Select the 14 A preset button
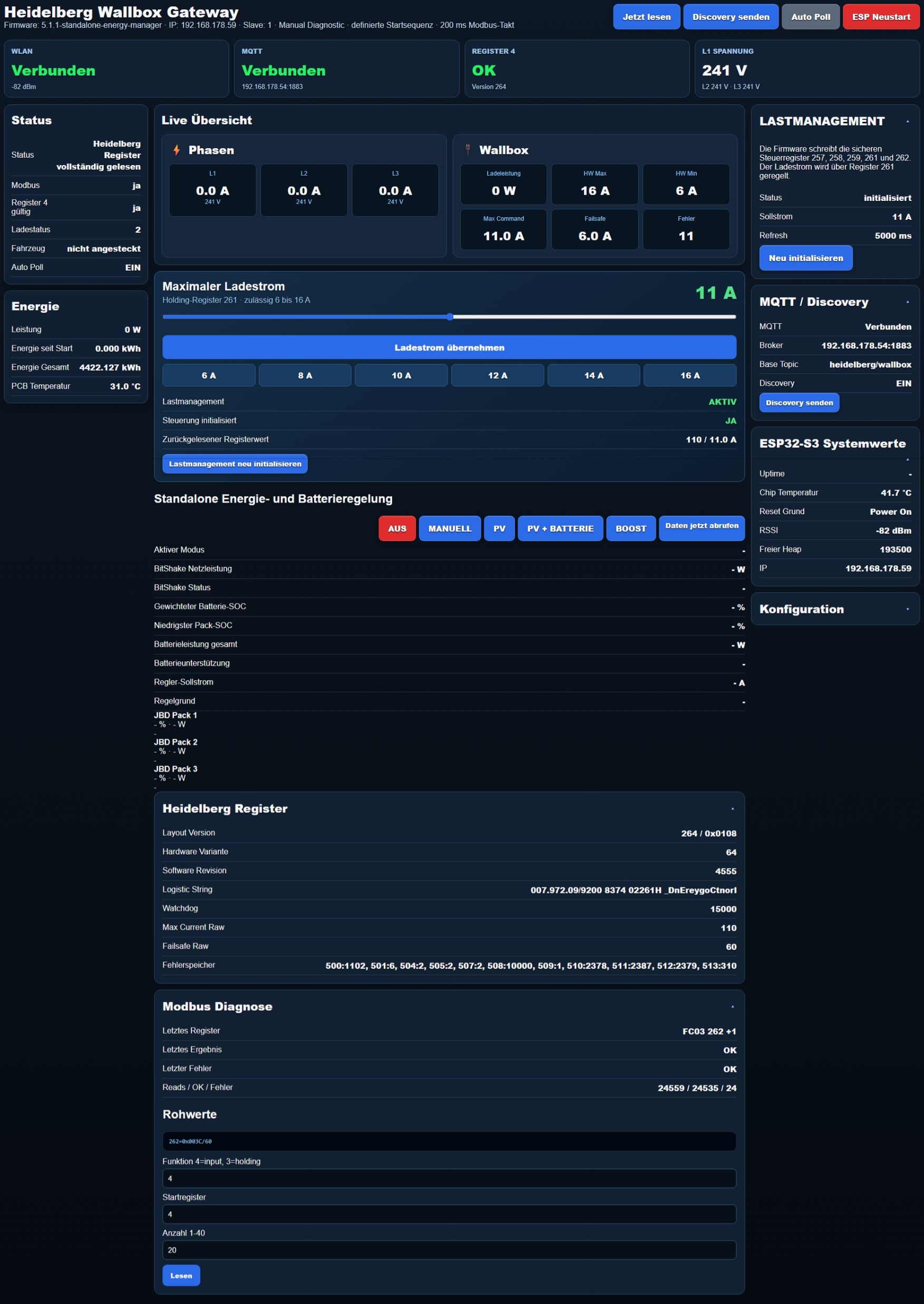This screenshot has width=924, height=1304. tap(594, 375)
